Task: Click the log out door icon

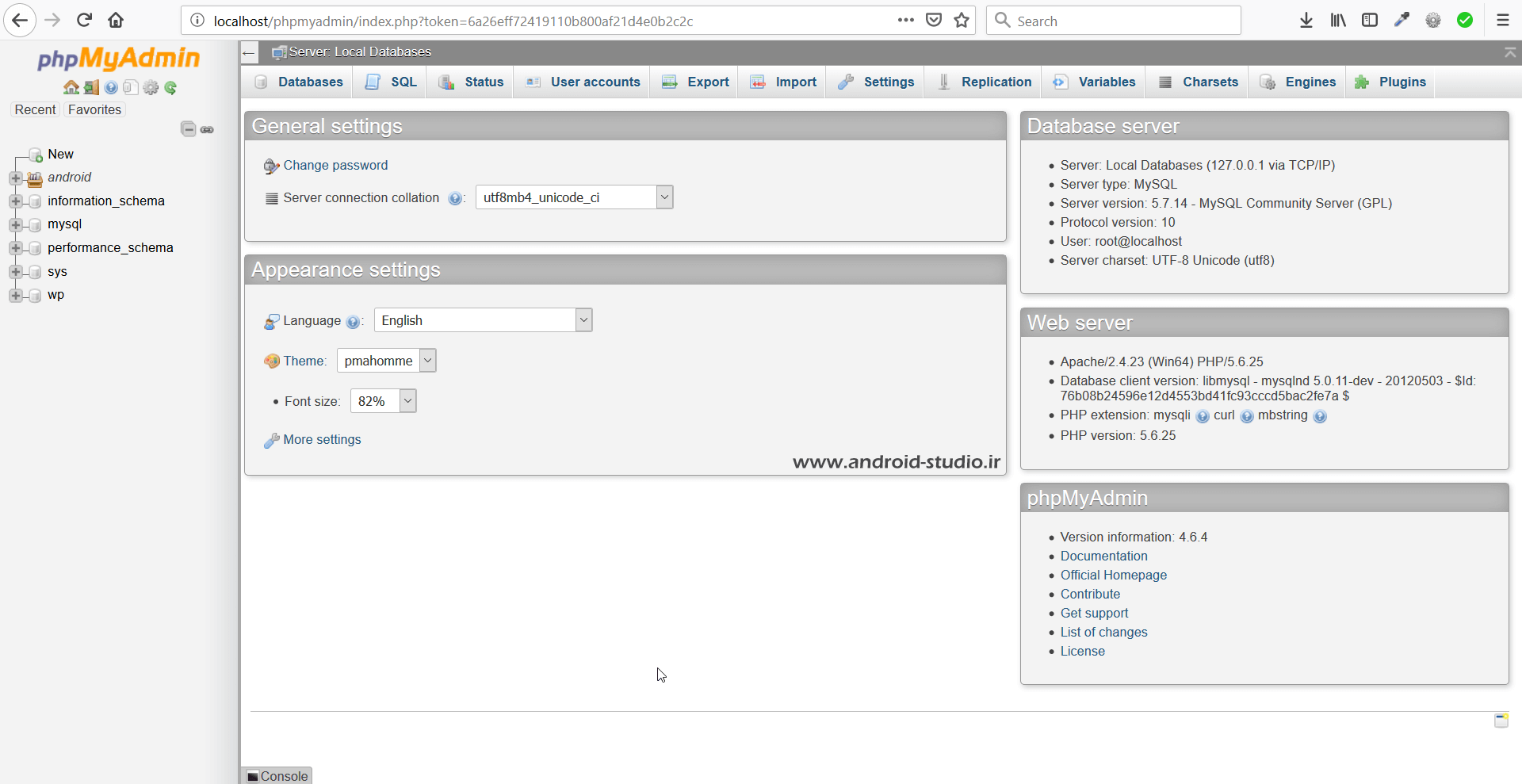Action: pyautogui.click(x=91, y=87)
